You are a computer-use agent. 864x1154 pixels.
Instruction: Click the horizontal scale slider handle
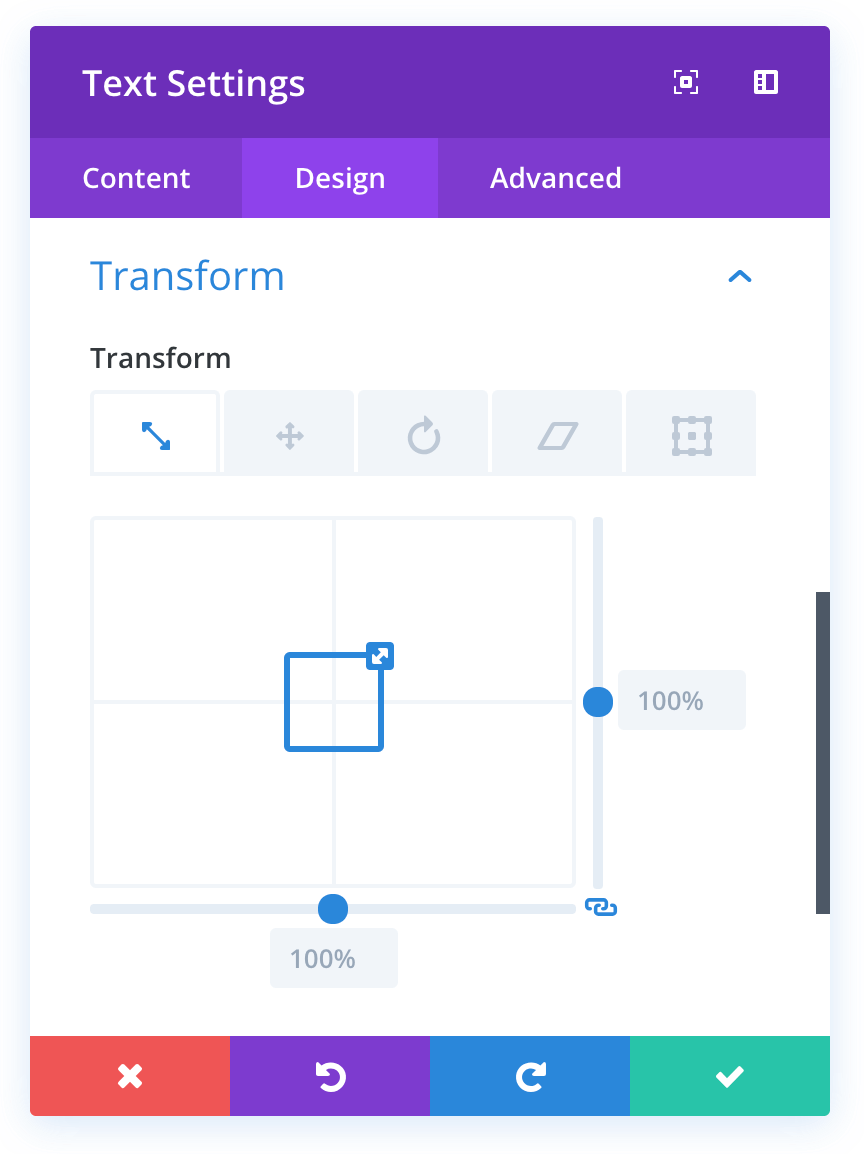click(x=332, y=909)
